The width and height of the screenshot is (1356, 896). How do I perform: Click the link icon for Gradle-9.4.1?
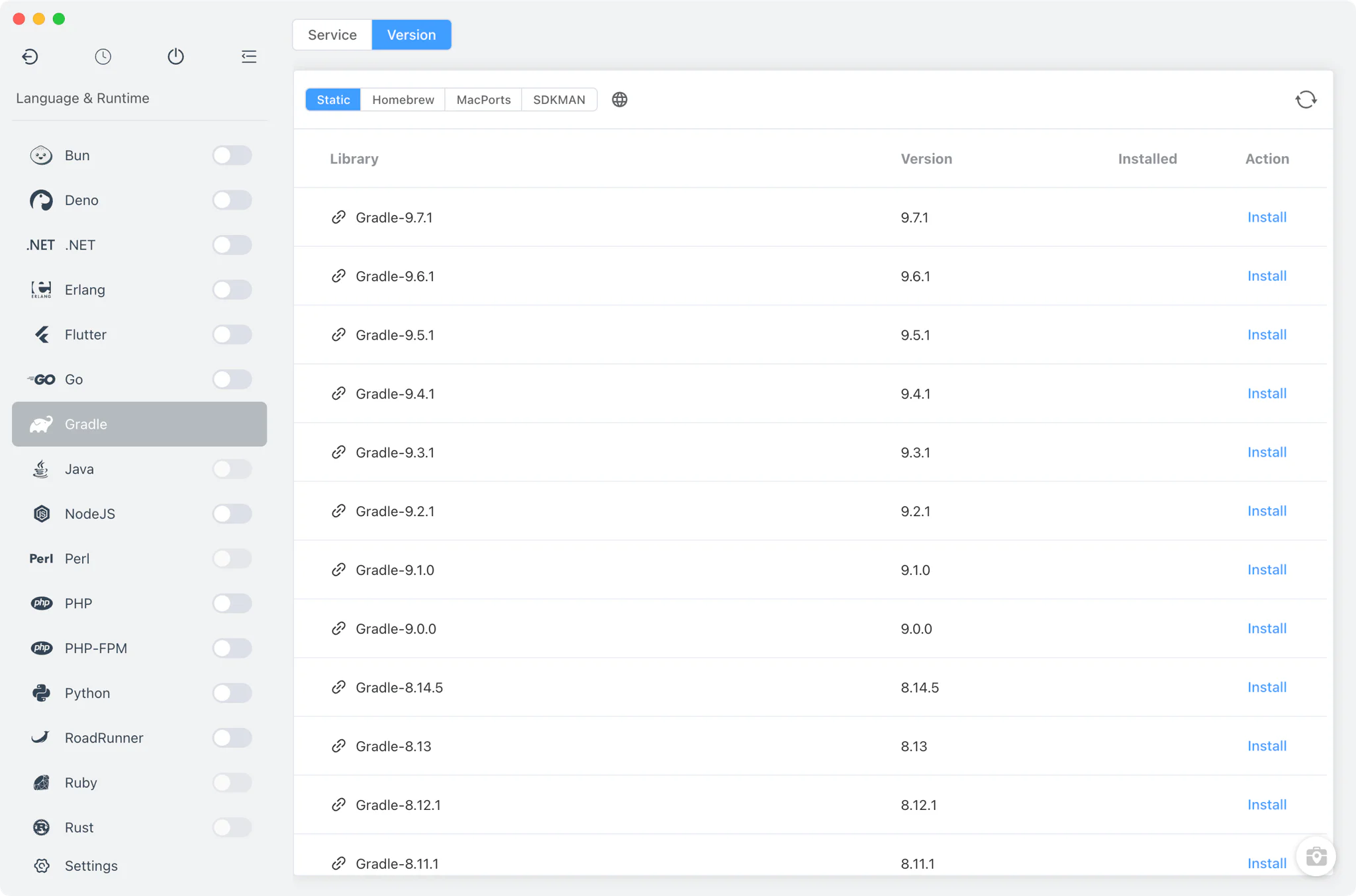coord(338,394)
